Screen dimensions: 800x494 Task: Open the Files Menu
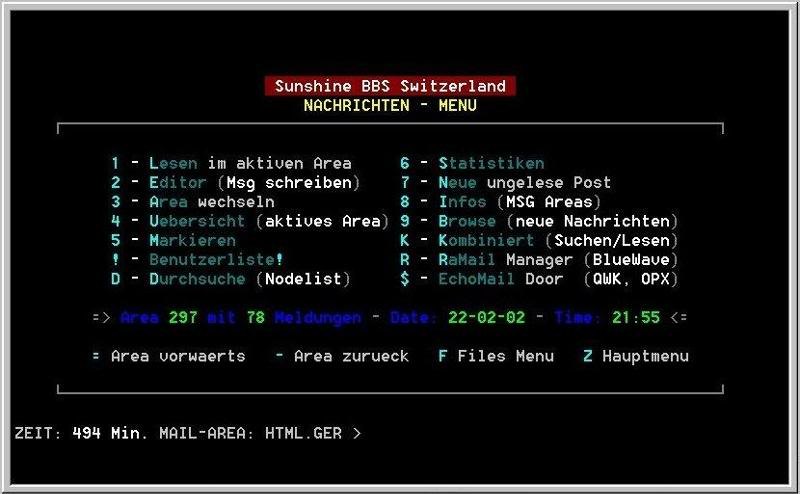[x=495, y=356]
